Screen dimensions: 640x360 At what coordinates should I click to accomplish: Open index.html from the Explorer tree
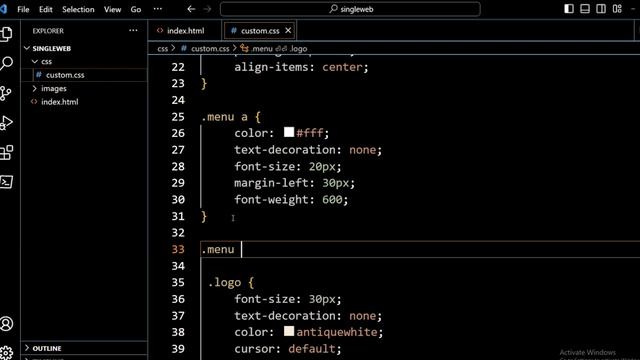point(84,102)
